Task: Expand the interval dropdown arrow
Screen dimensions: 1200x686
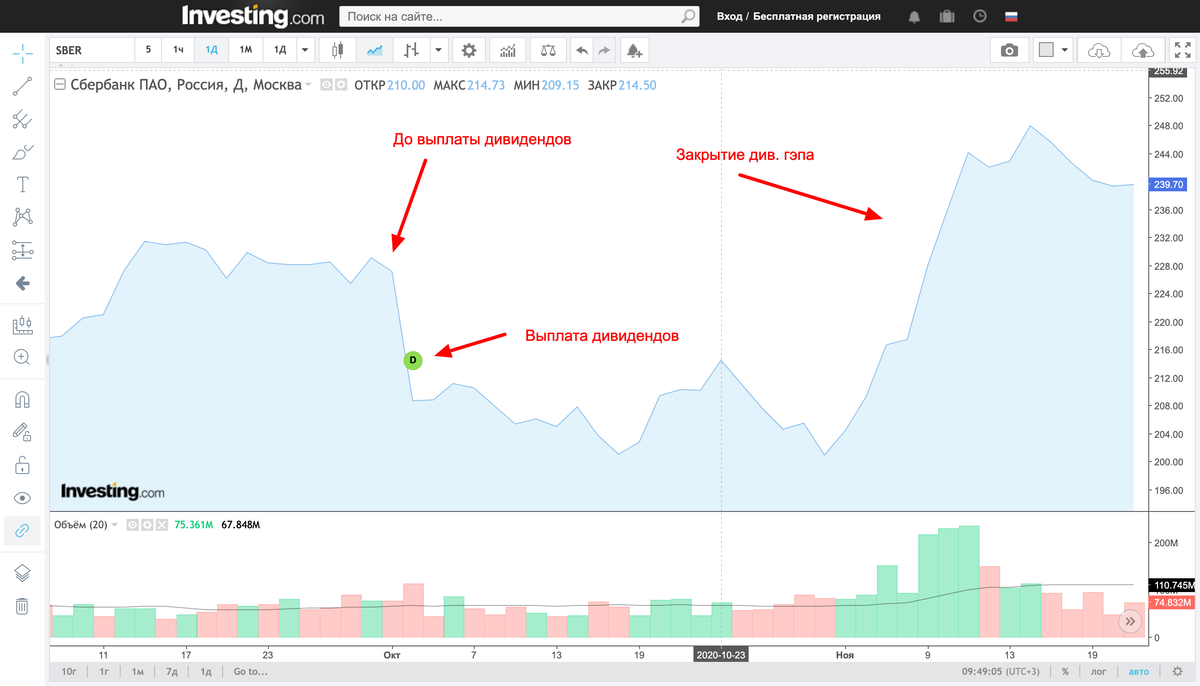Action: point(305,50)
